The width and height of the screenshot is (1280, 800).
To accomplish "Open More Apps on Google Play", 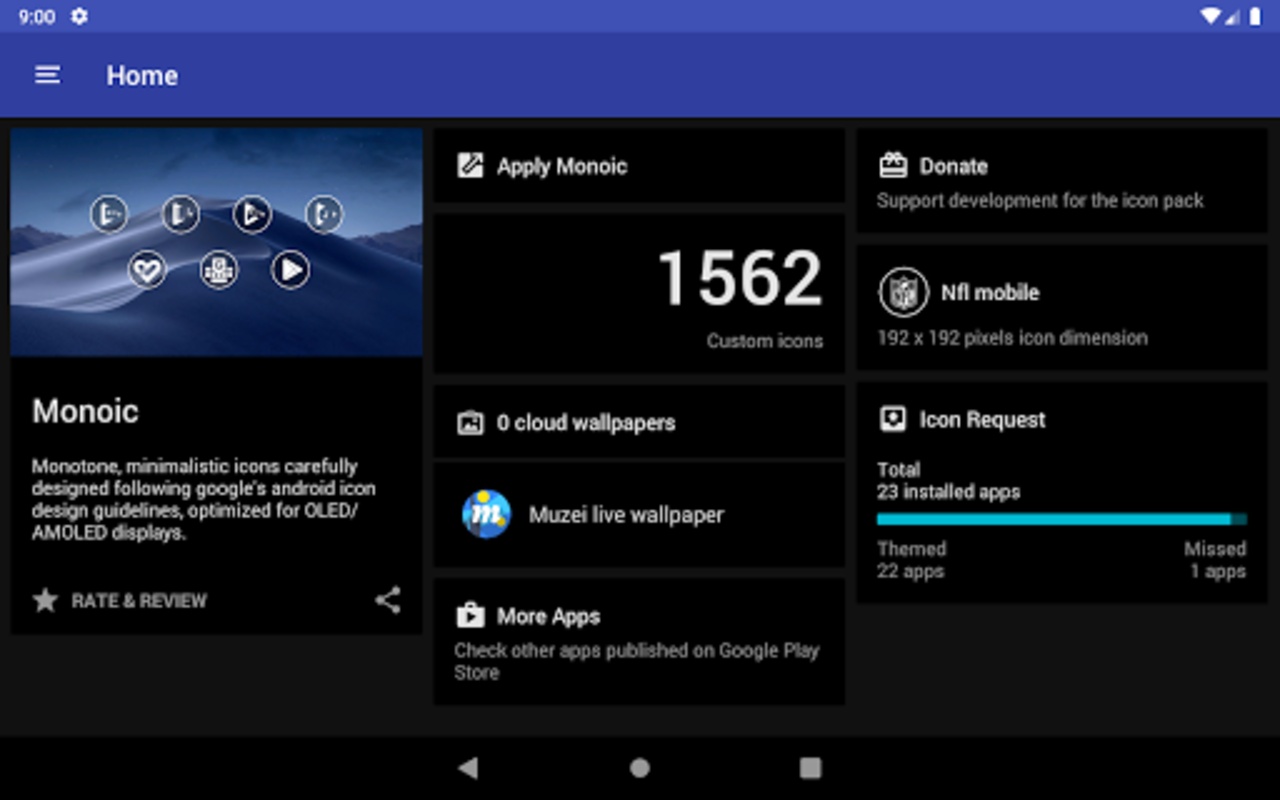I will [639, 642].
